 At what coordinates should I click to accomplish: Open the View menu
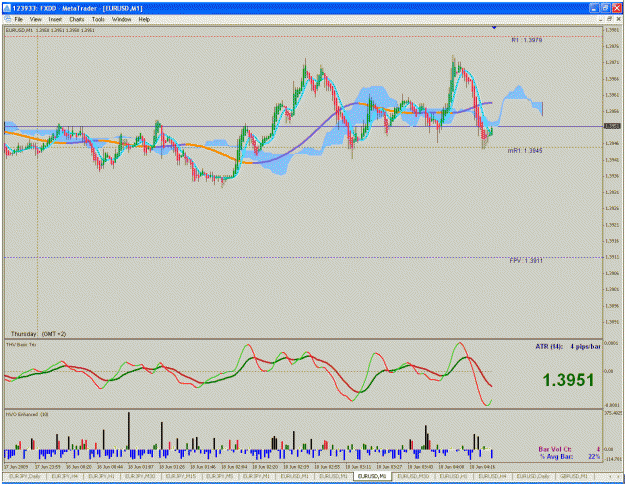click(x=35, y=19)
